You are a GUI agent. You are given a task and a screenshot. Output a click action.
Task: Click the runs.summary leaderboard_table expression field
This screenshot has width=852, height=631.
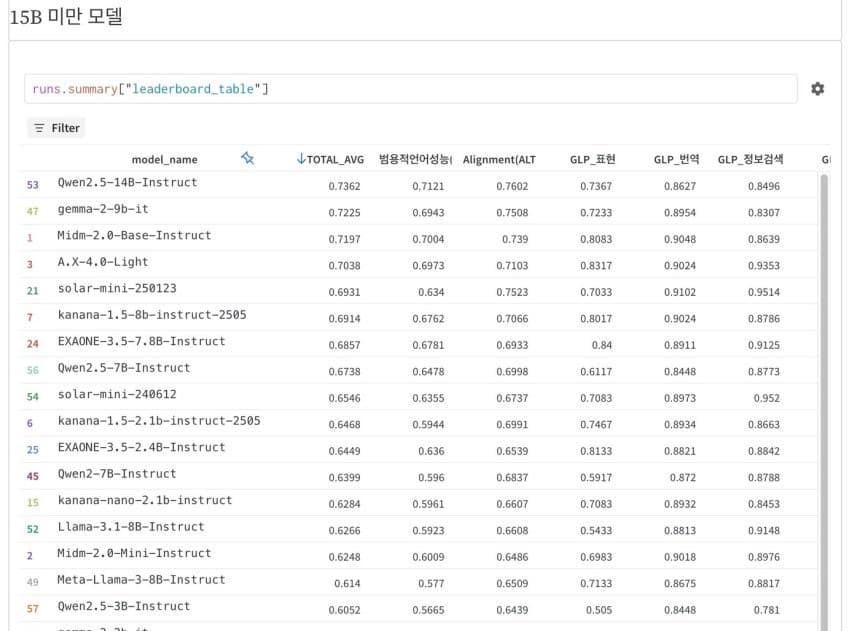(410, 89)
